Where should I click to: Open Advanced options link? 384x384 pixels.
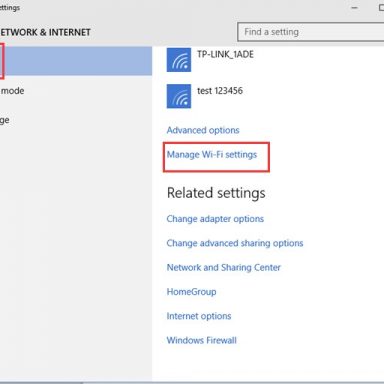click(203, 130)
